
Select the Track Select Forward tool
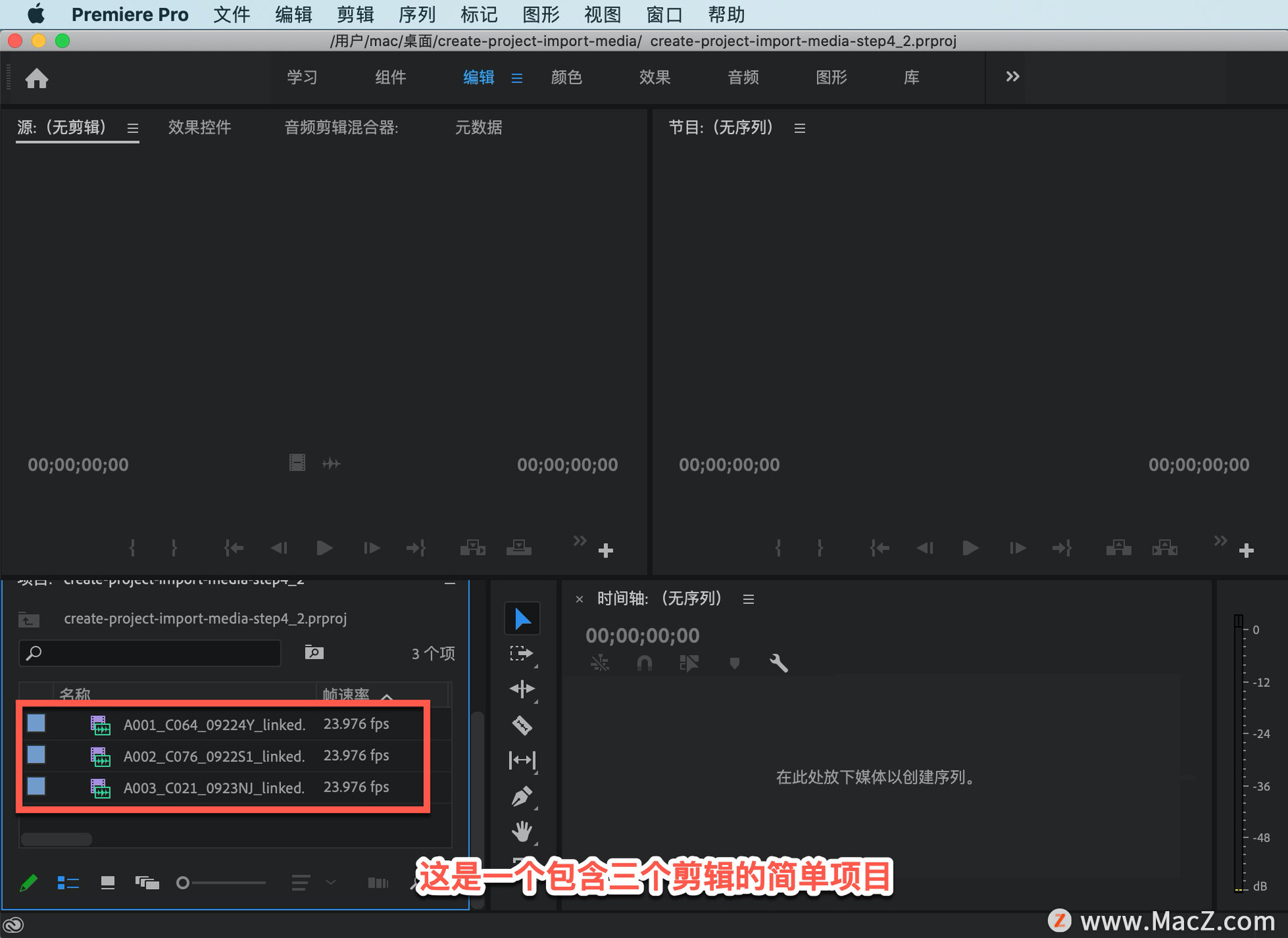(x=522, y=654)
